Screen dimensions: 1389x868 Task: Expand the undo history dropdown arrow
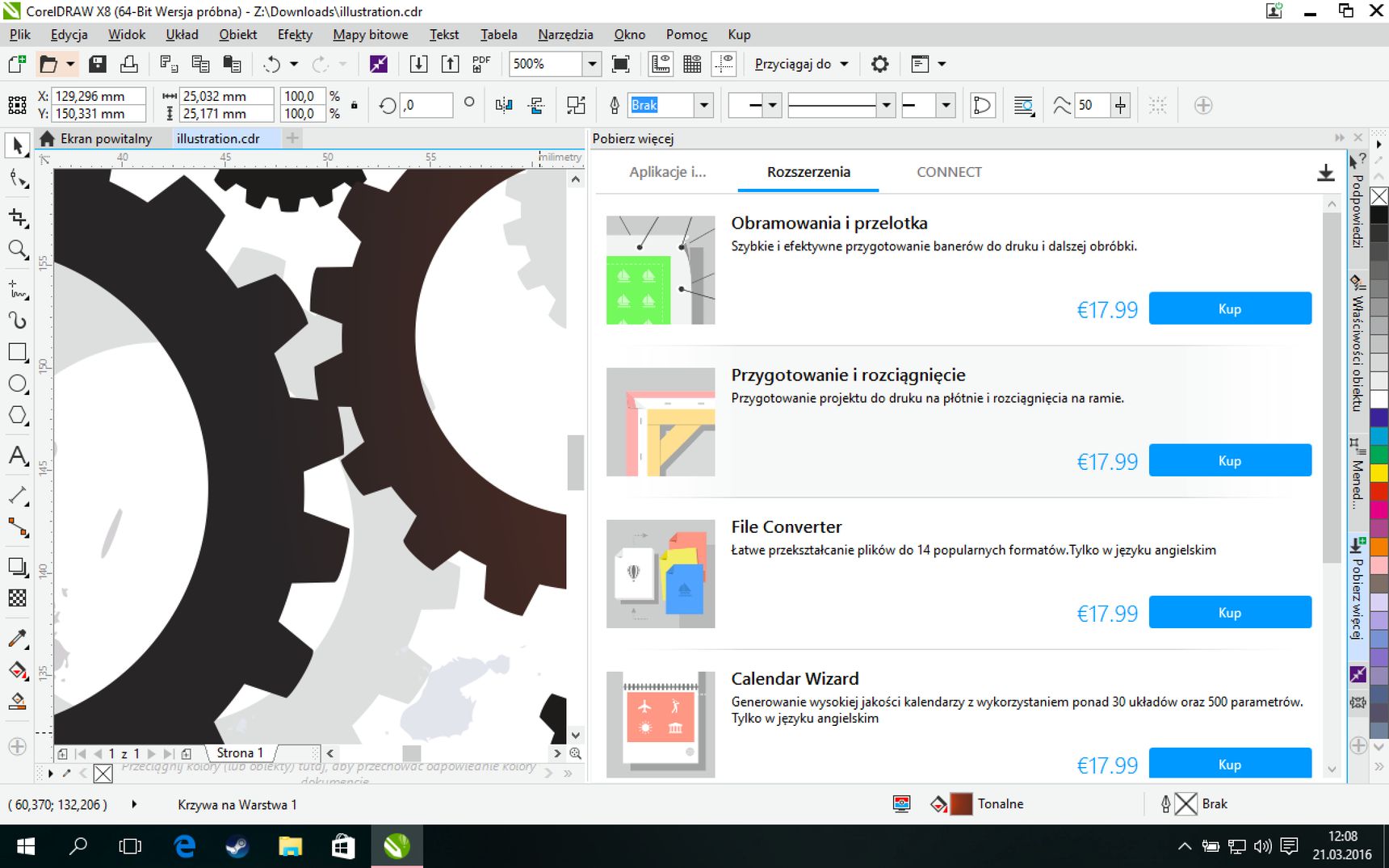click(x=294, y=64)
